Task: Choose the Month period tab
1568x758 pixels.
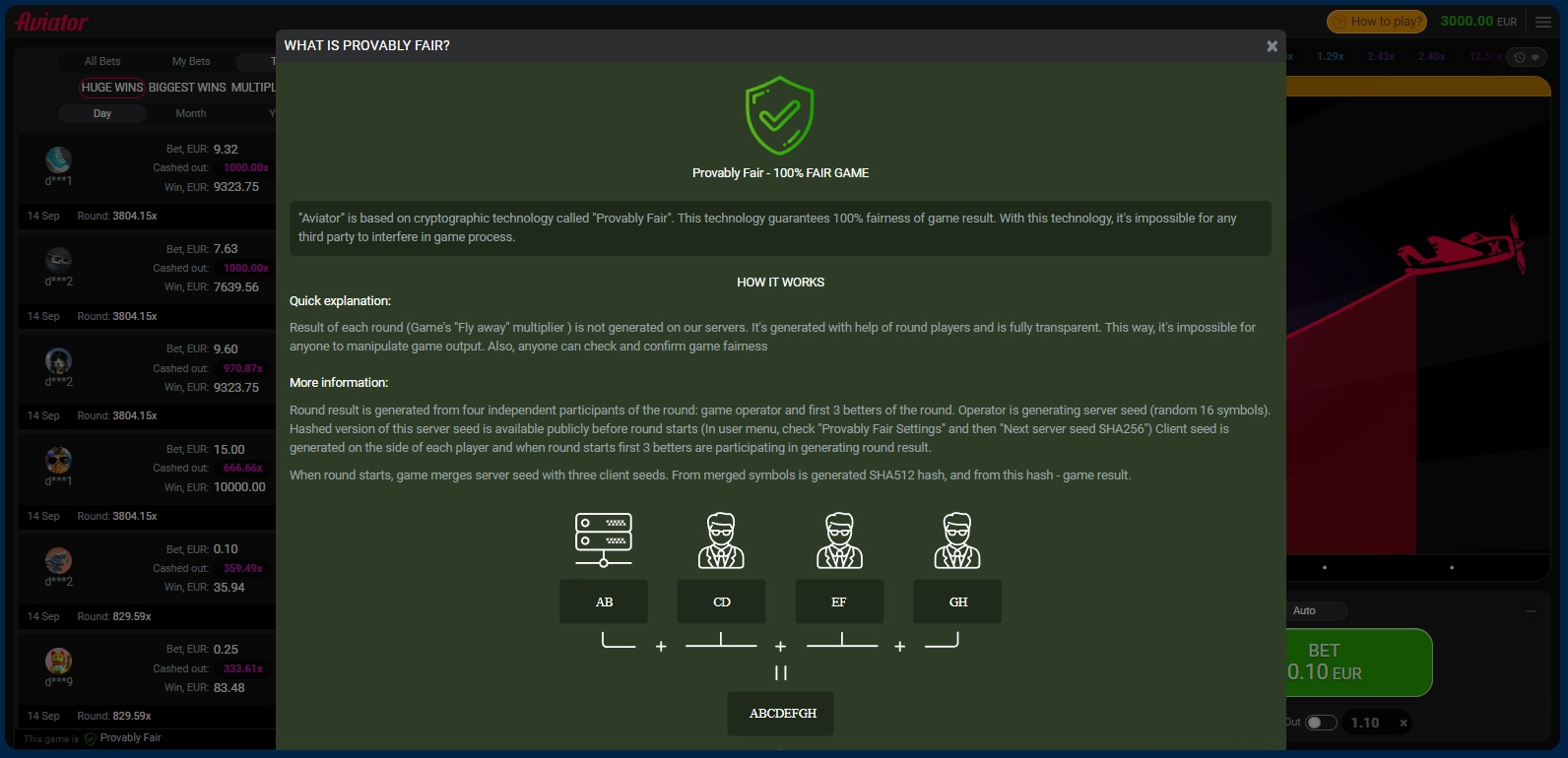Action: tap(191, 113)
